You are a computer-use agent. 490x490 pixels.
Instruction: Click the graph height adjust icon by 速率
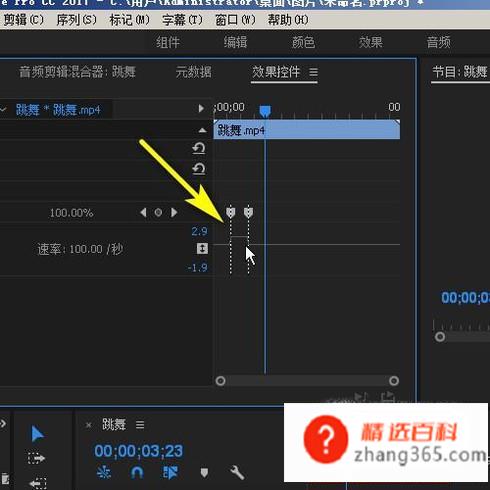tap(202, 249)
